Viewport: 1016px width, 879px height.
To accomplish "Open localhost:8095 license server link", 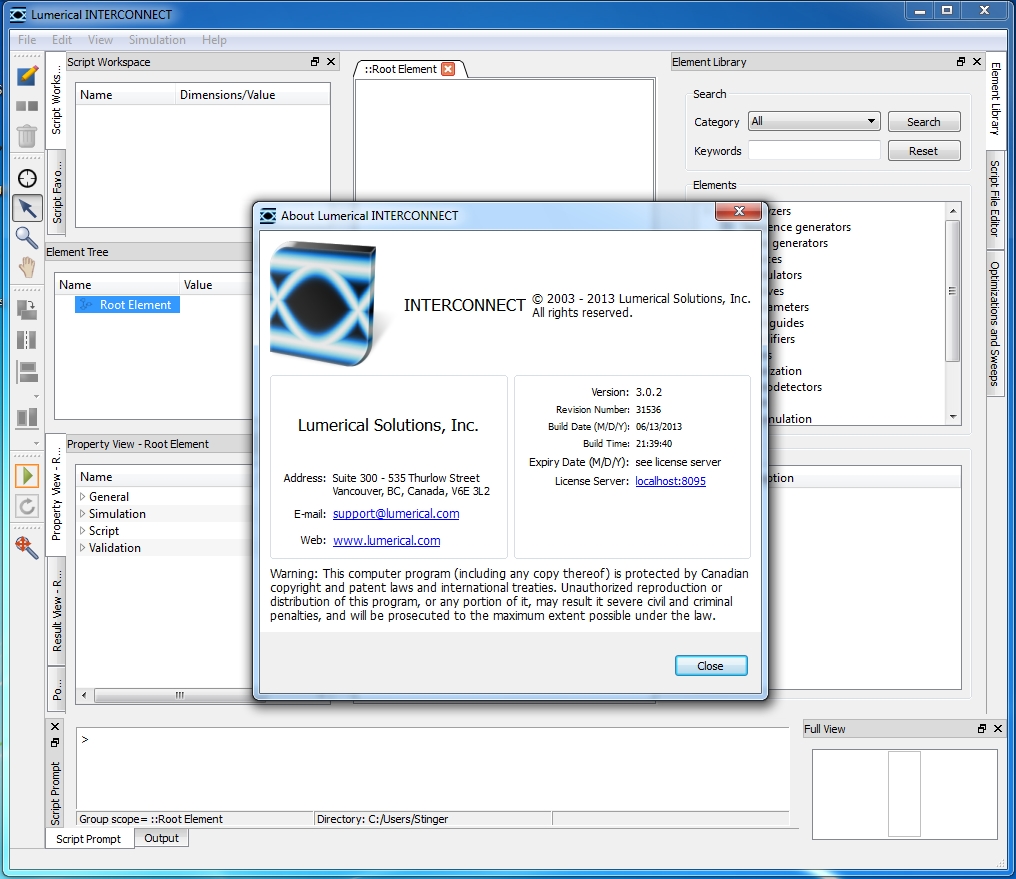I will (670, 481).
